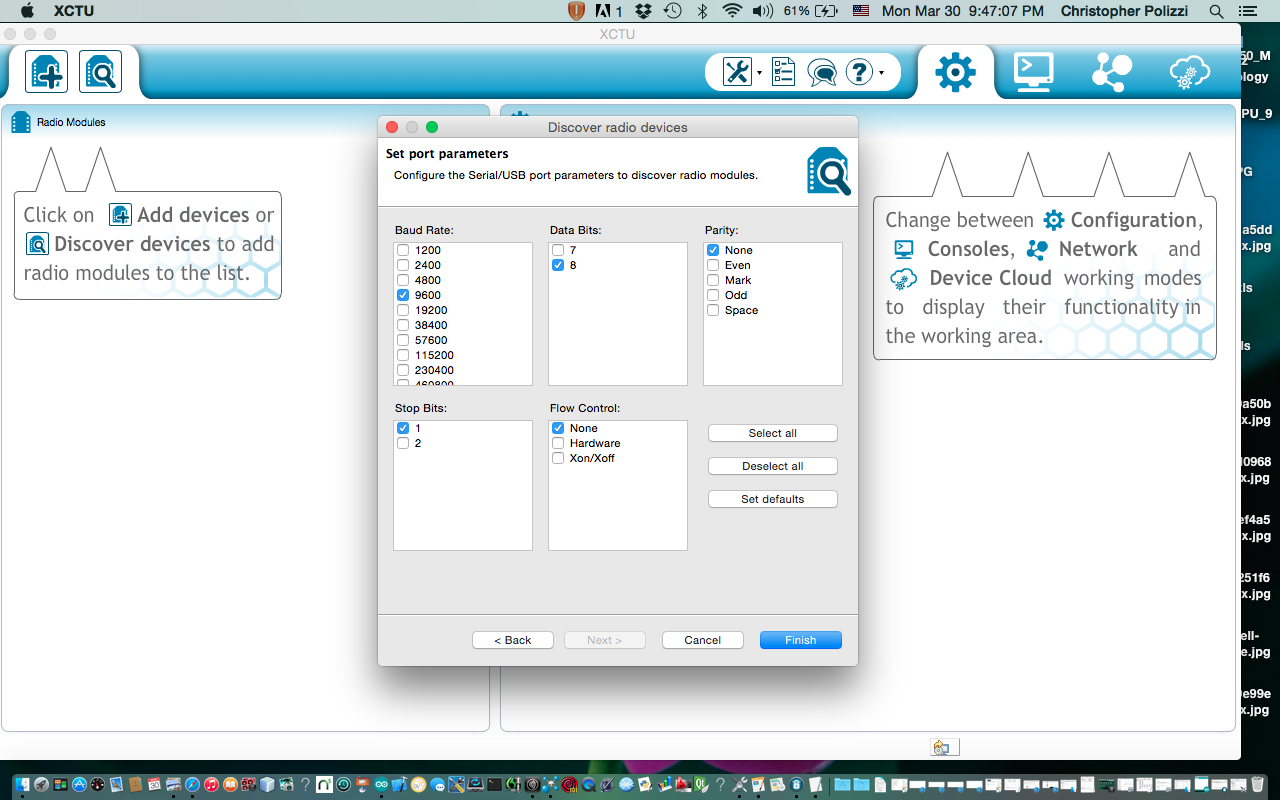Uncheck the 9600 baud rate checkbox
1280x800 pixels.
coord(403,295)
